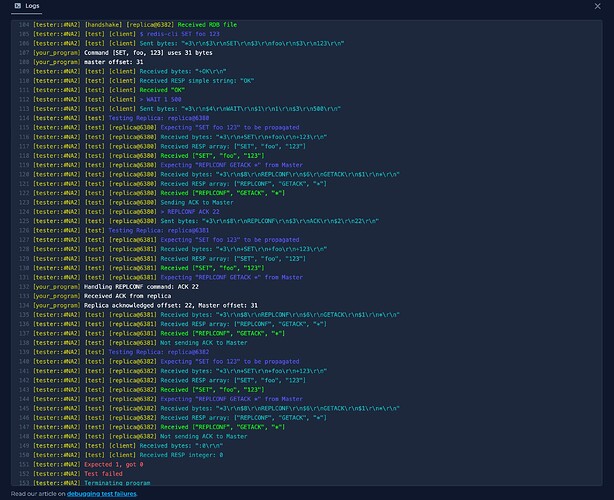Select line 153 Terminating program

click(92, 483)
